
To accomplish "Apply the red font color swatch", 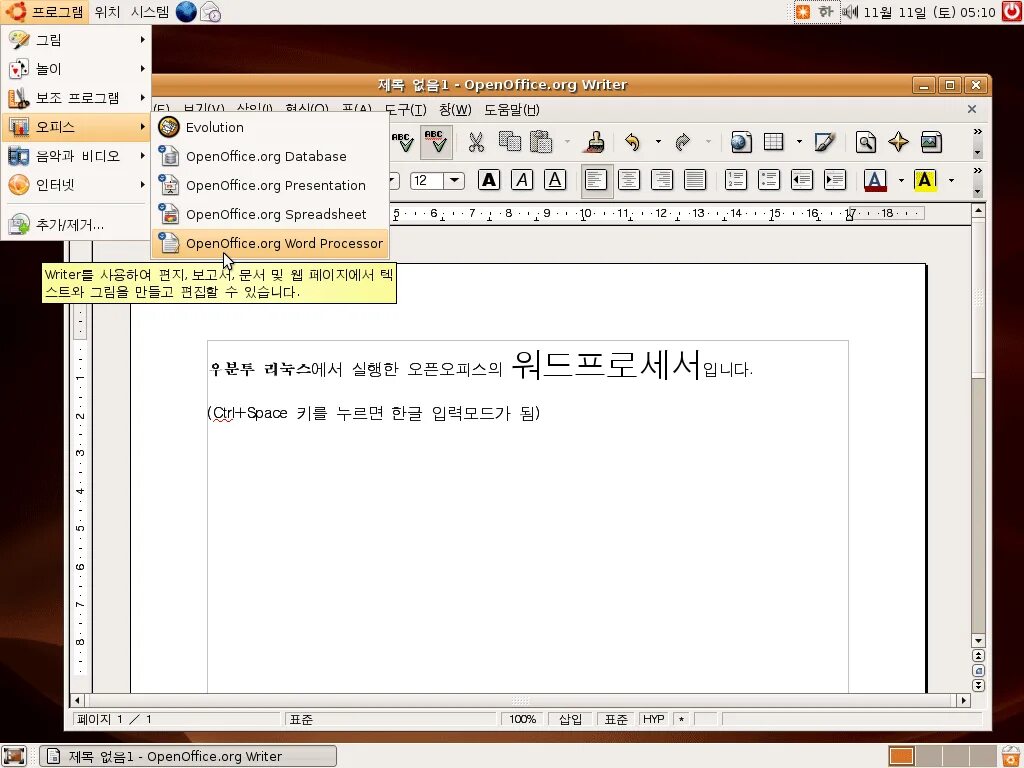I will (875, 180).
